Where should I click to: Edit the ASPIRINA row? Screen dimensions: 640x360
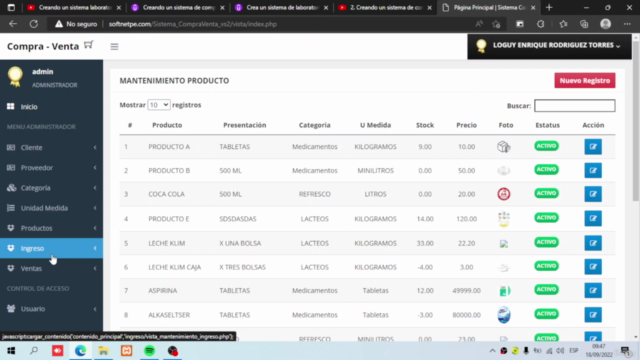click(593, 290)
